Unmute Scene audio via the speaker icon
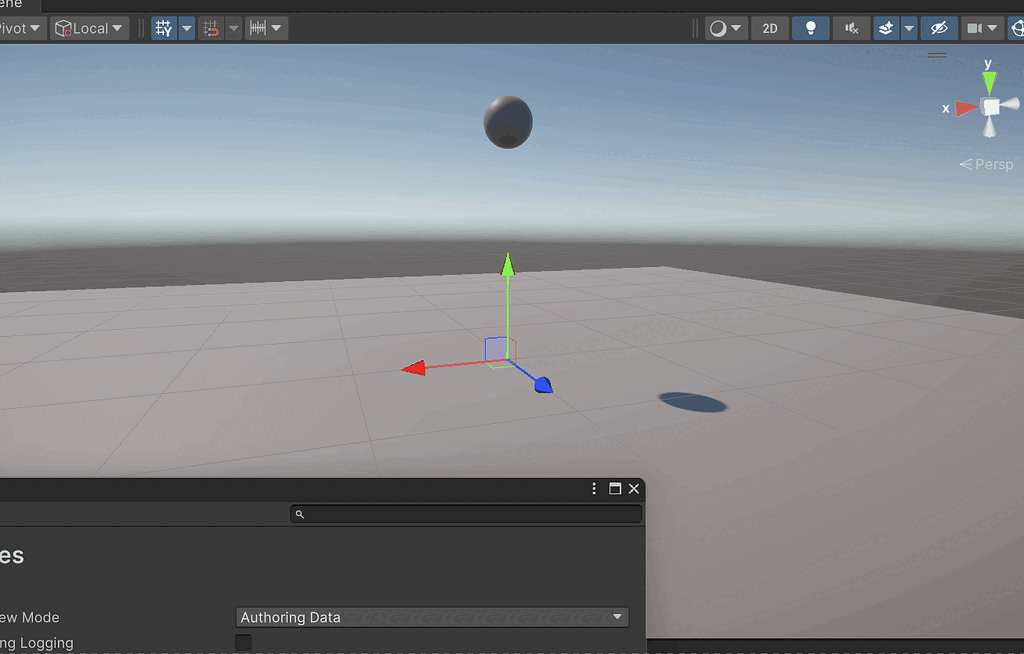 click(851, 28)
